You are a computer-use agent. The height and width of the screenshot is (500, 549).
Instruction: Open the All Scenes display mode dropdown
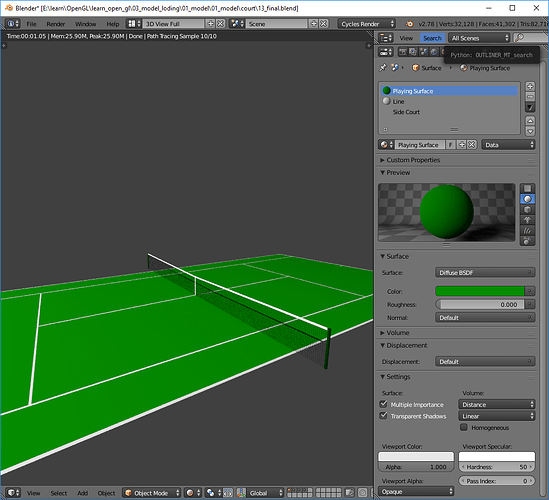point(479,38)
